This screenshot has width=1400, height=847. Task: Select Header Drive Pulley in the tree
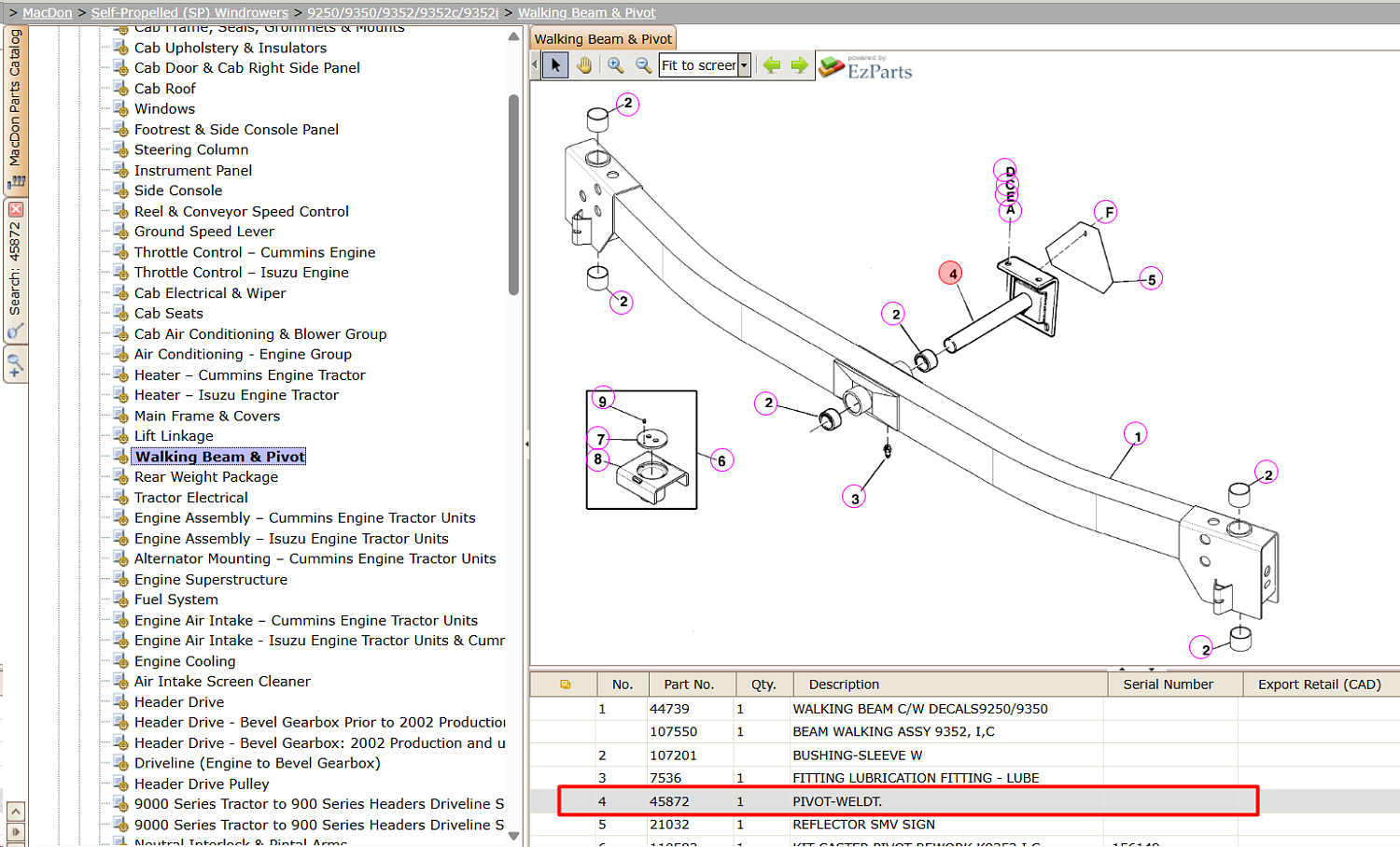coord(202,784)
